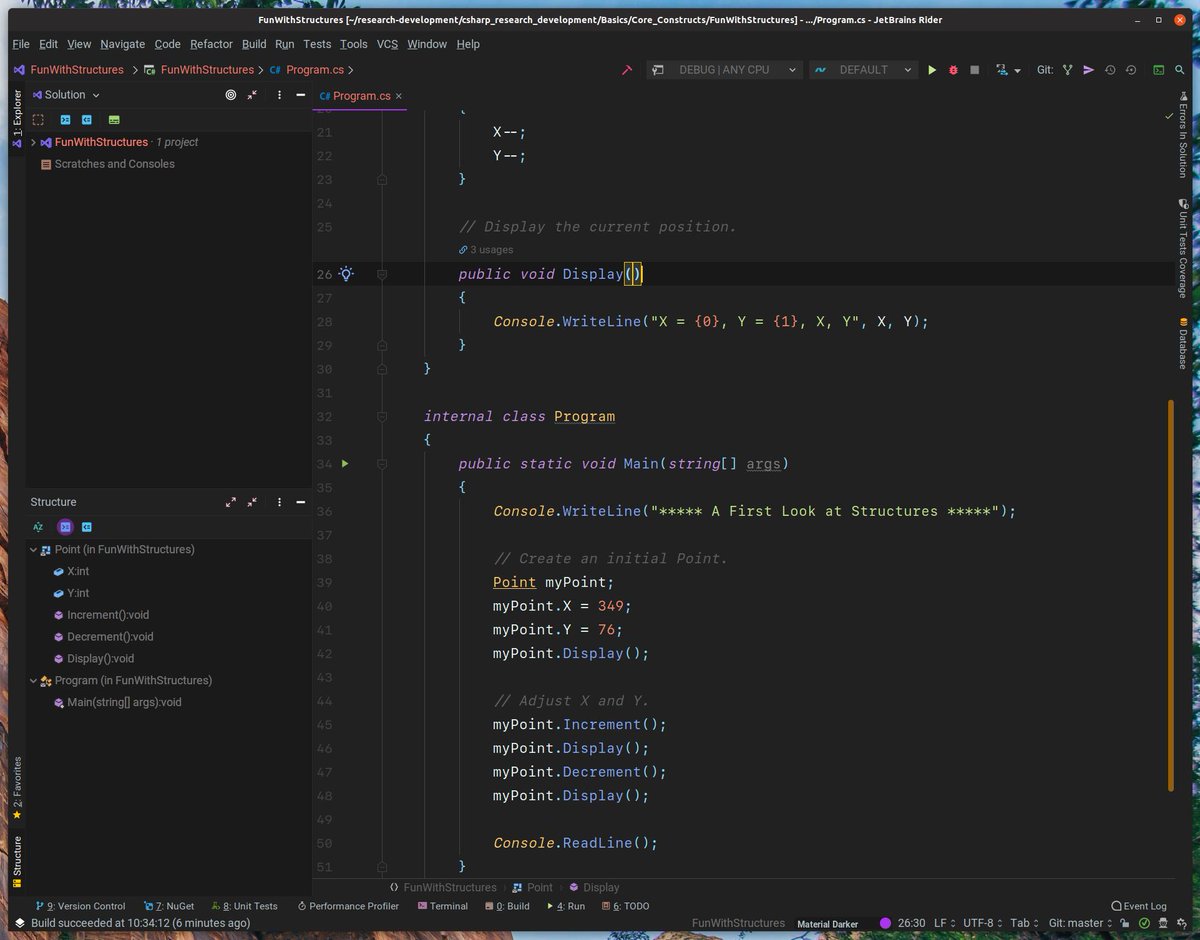This screenshot has height=940, width=1200.
Task: Open the DEFAULT run configuration dropdown
Action: pyautogui.click(x=863, y=70)
